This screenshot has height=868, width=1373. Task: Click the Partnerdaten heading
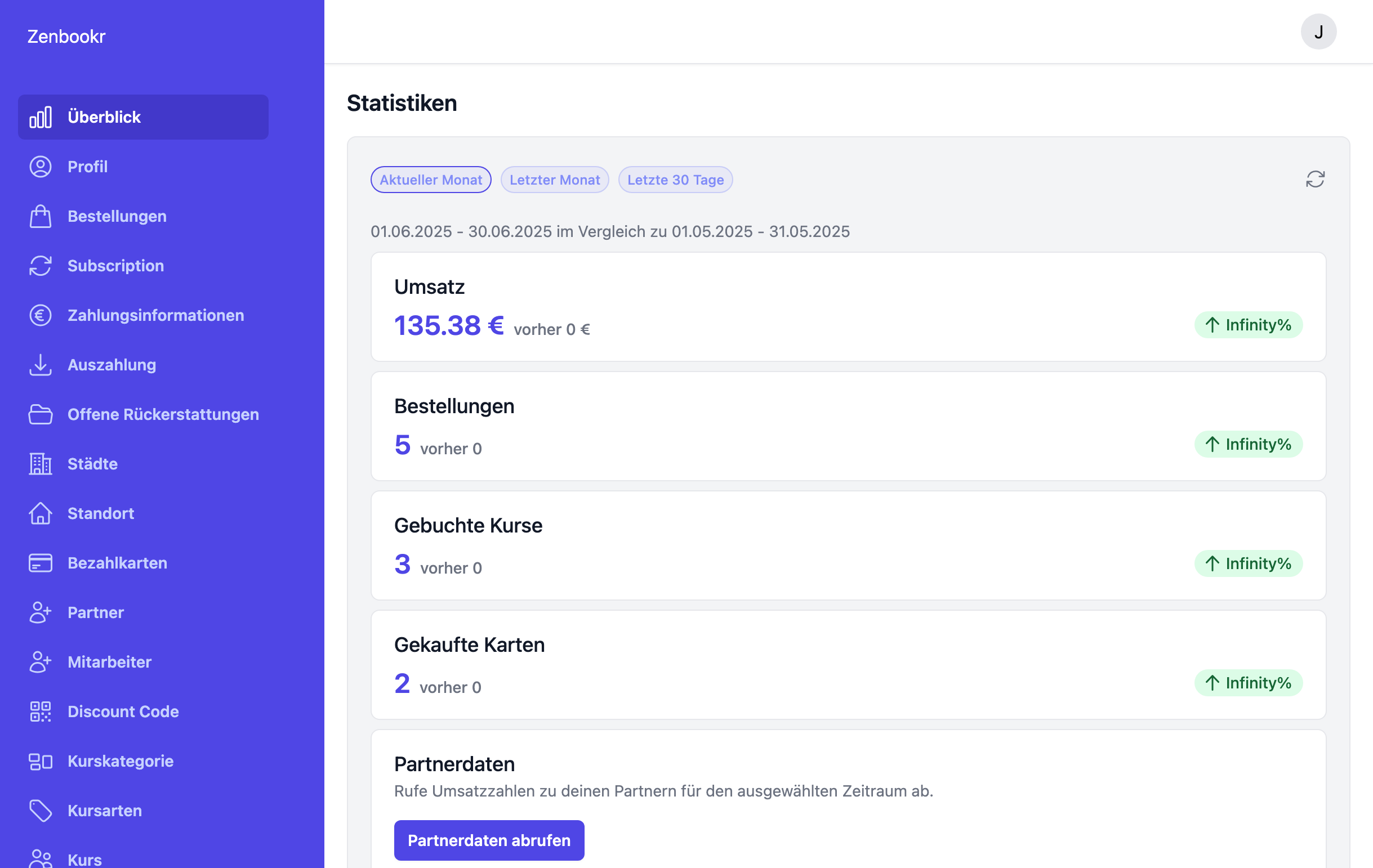click(454, 764)
